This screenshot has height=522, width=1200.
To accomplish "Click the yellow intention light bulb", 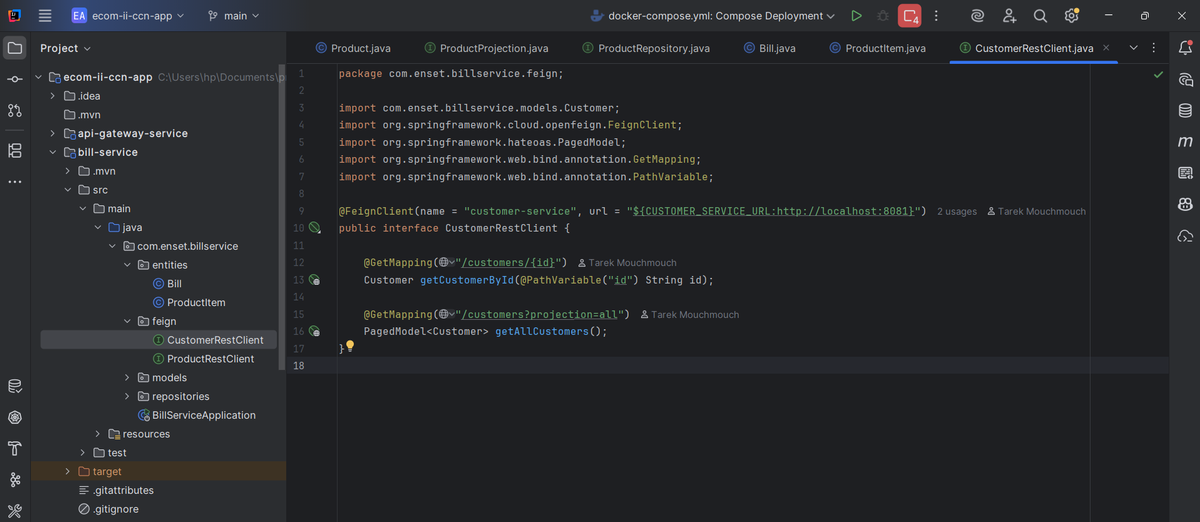I will coord(350,347).
